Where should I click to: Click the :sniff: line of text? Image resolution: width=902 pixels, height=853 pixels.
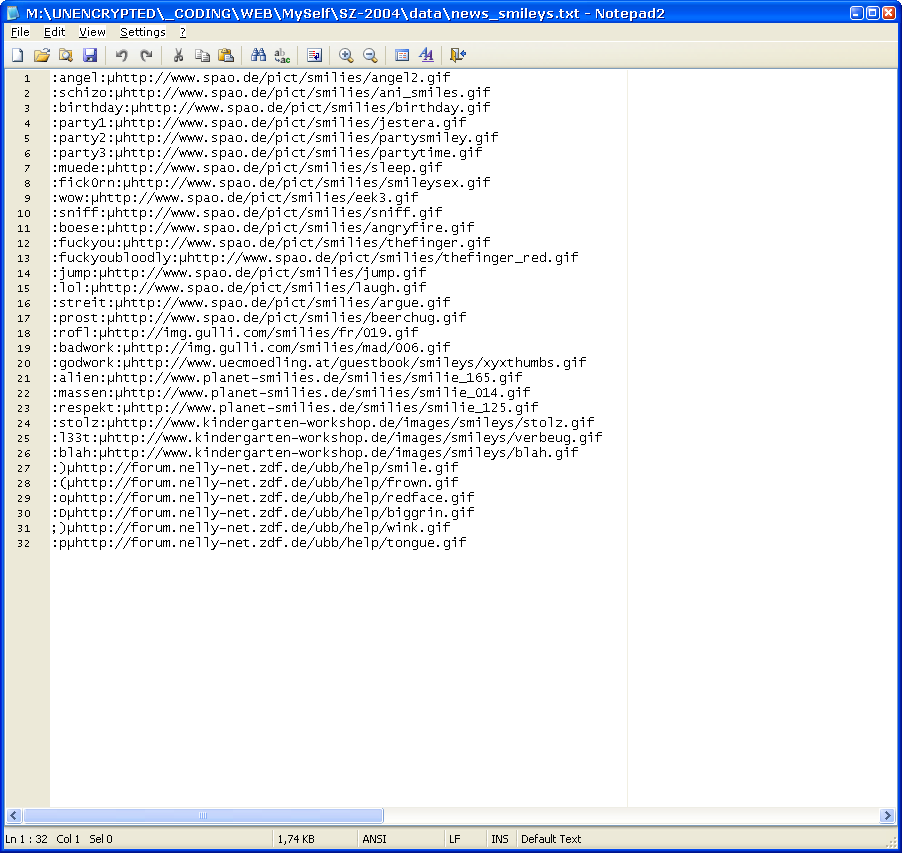click(x=247, y=212)
